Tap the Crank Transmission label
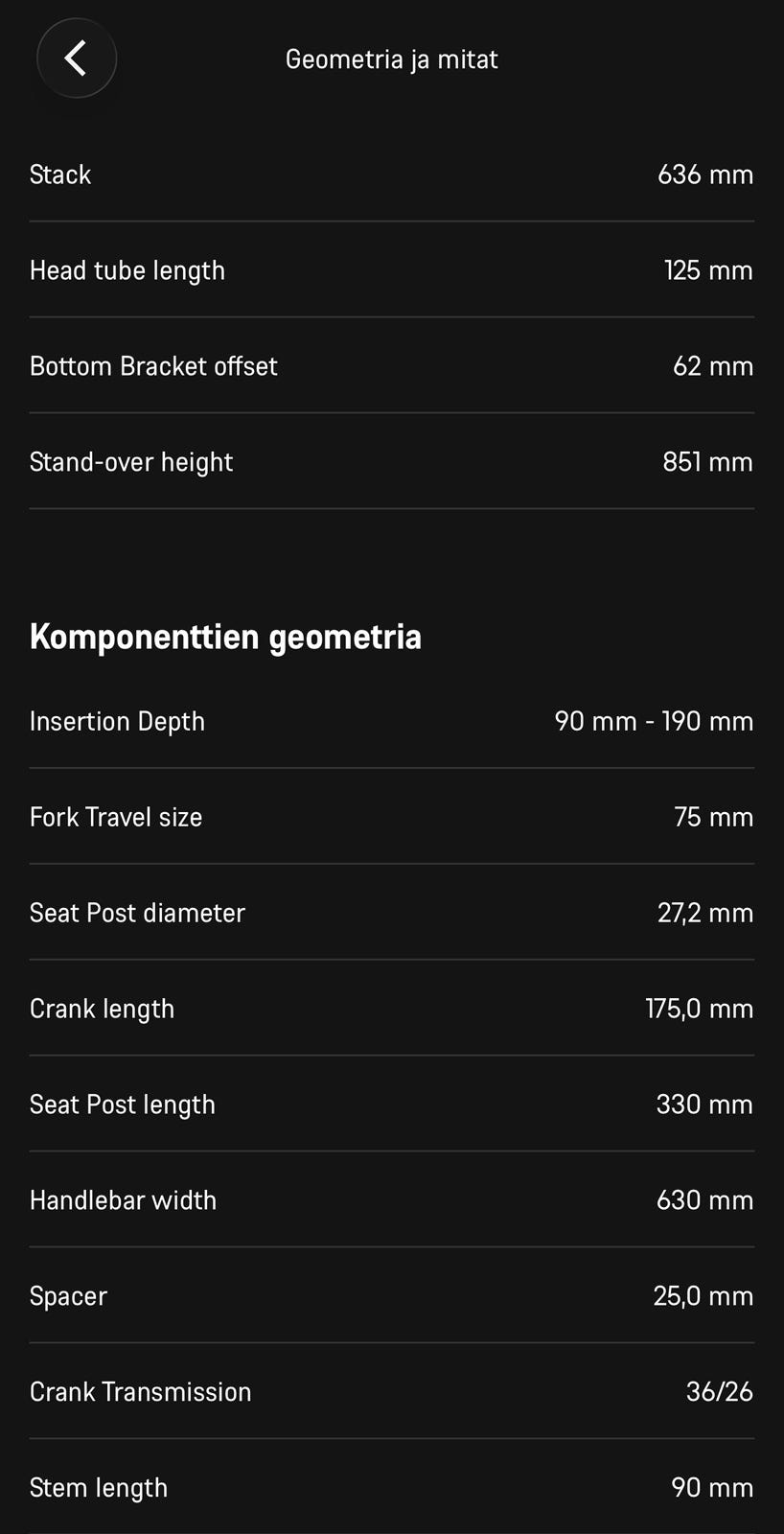Screen dimensions: 784x1534 (140, 1392)
